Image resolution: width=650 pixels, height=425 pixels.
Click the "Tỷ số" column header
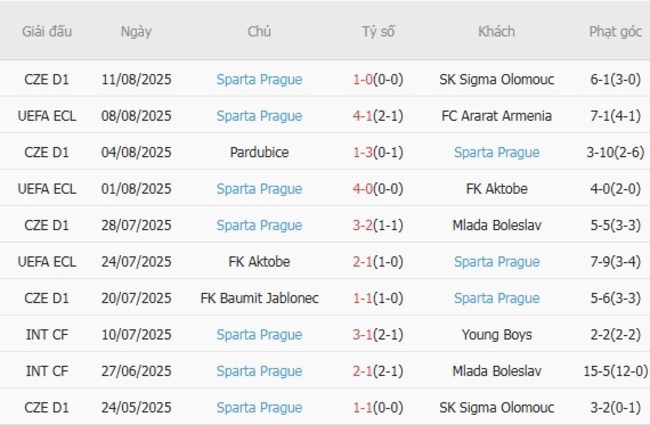tap(378, 31)
